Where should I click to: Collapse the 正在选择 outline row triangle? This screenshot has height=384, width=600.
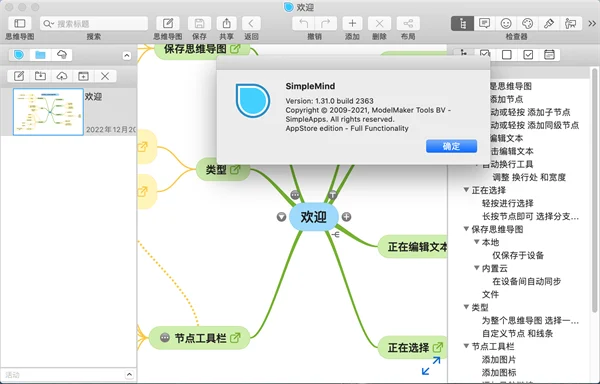point(466,190)
